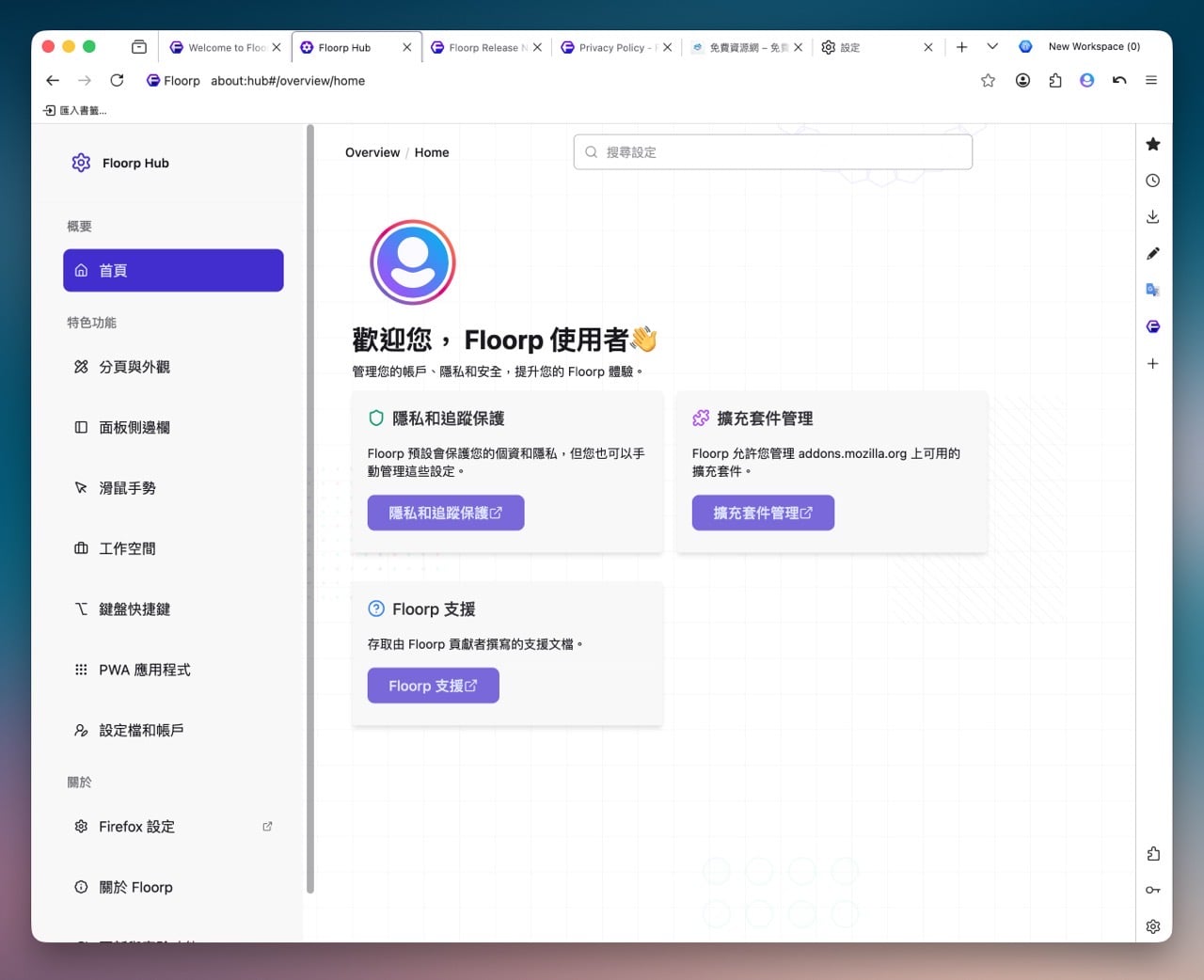This screenshot has width=1204, height=980.
Task: Open 設定檔和帳戶 settings
Action: tap(173, 730)
